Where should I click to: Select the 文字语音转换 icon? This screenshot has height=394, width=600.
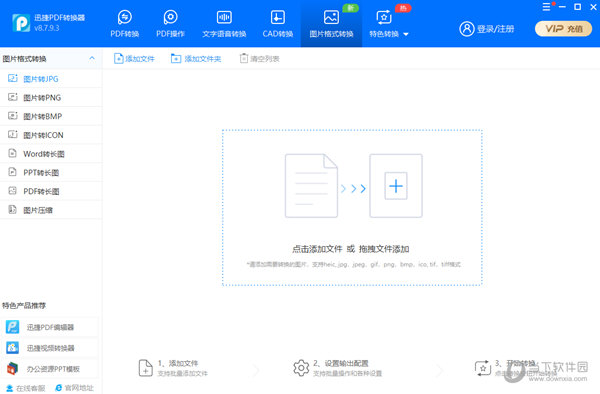[x=224, y=17]
